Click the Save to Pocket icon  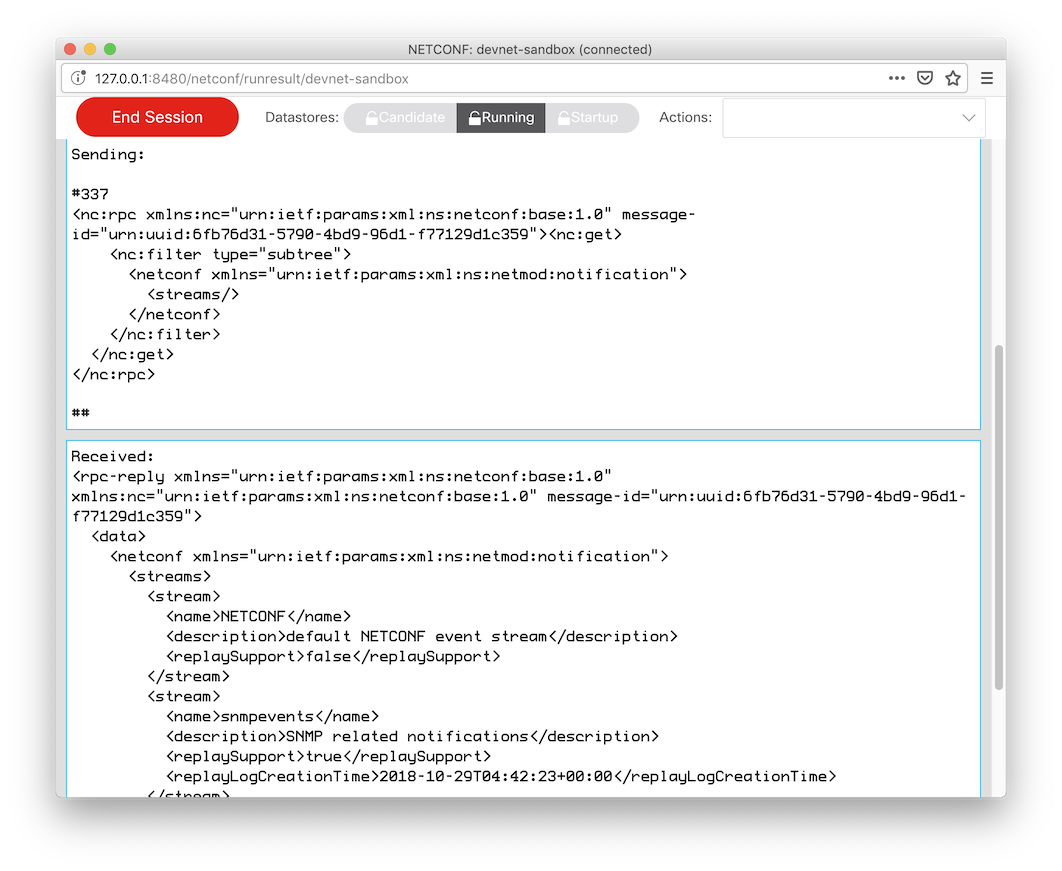(x=925, y=79)
